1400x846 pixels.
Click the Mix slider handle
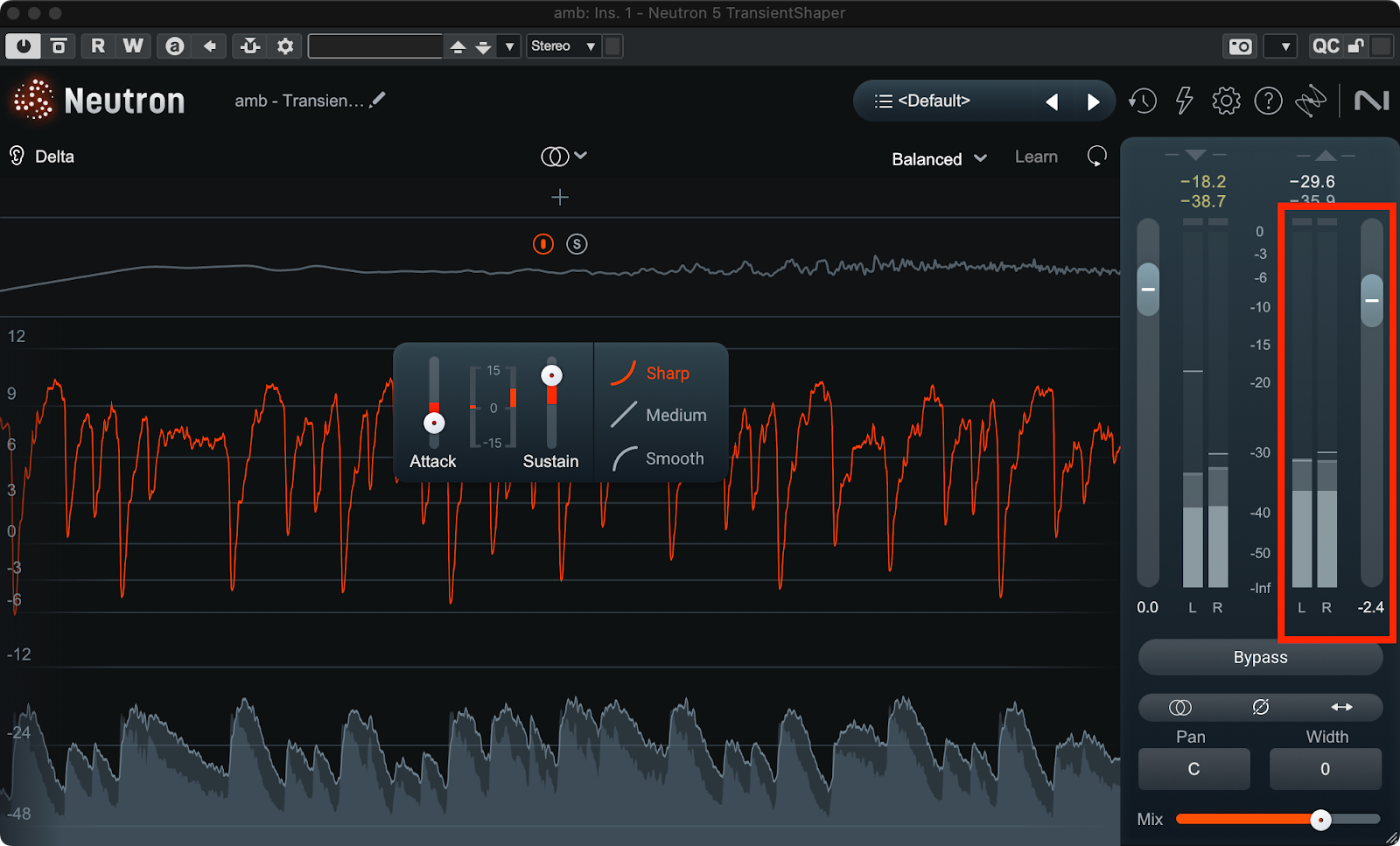(x=1320, y=820)
